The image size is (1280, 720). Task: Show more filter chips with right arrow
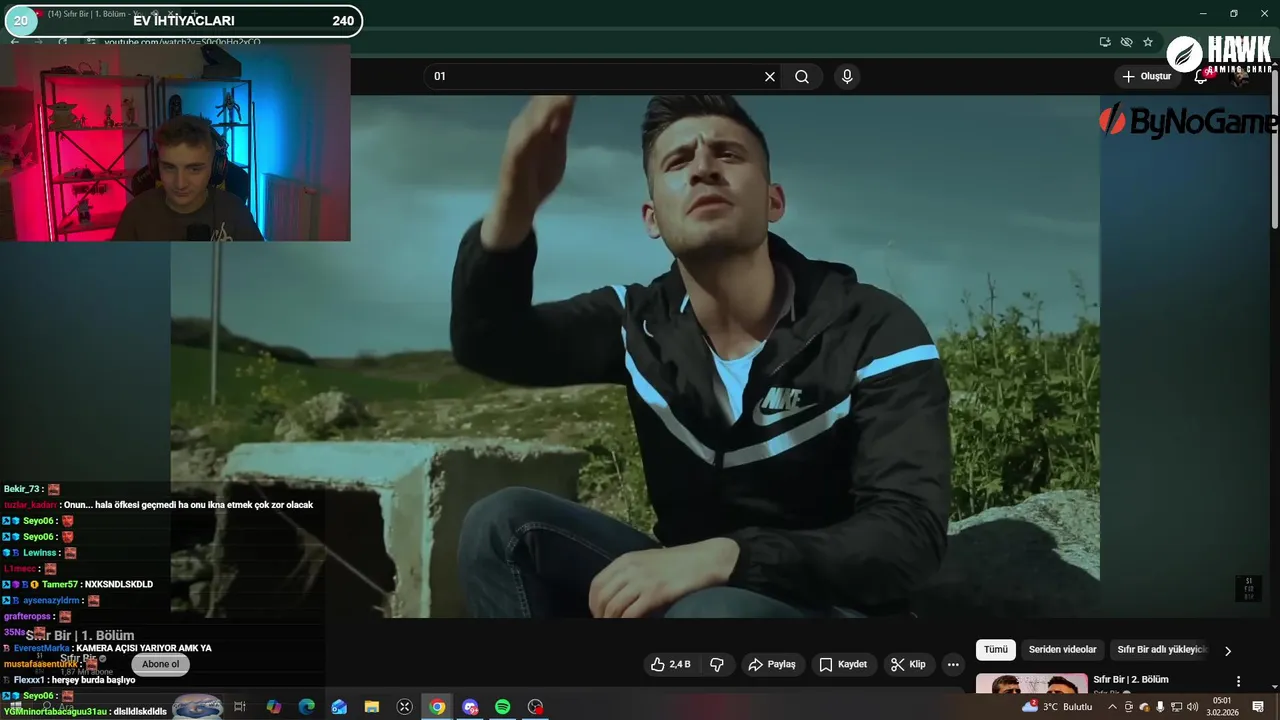(x=1228, y=651)
